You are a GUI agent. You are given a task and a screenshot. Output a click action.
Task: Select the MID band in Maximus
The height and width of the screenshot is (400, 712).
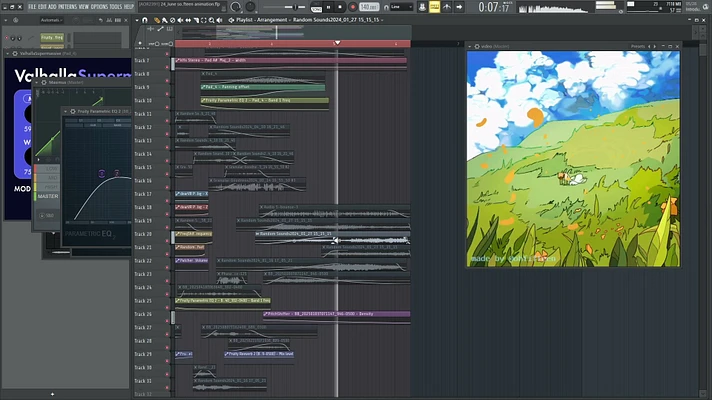48,178
